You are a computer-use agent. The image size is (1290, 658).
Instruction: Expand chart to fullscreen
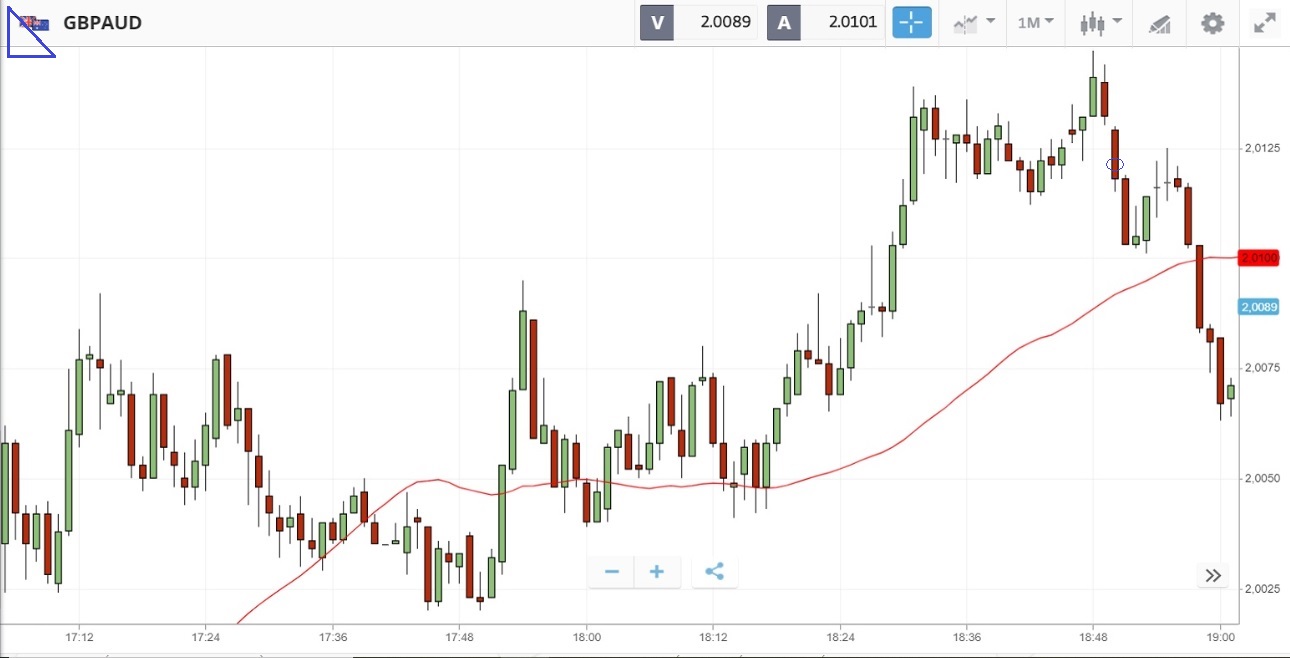(x=1265, y=22)
